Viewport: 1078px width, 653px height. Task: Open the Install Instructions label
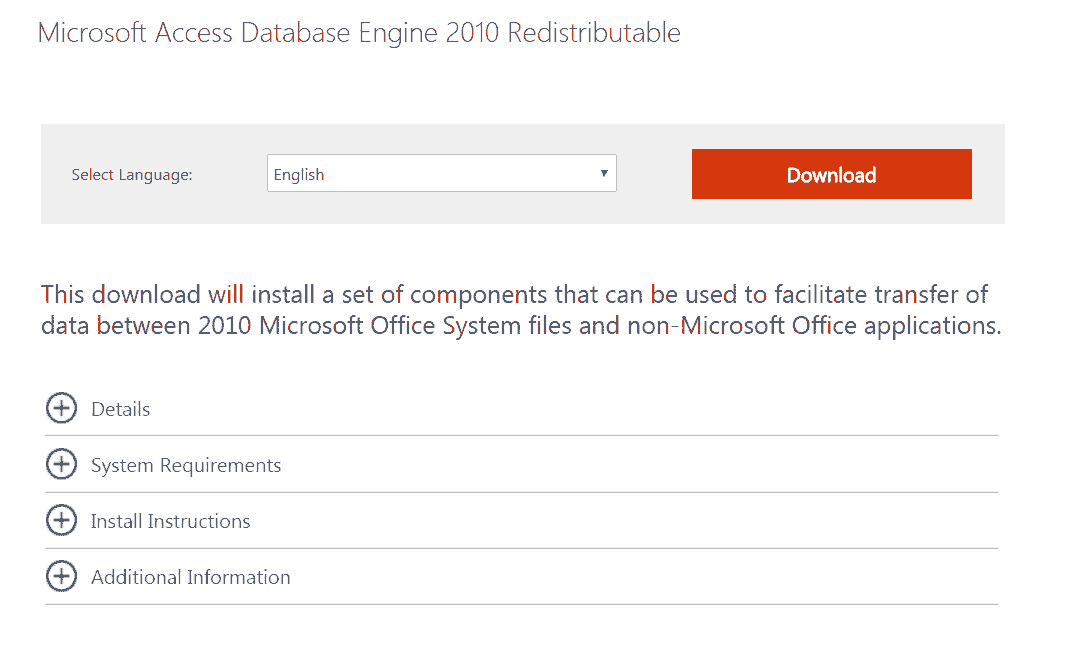pyautogui.click(x=170, y=521)
